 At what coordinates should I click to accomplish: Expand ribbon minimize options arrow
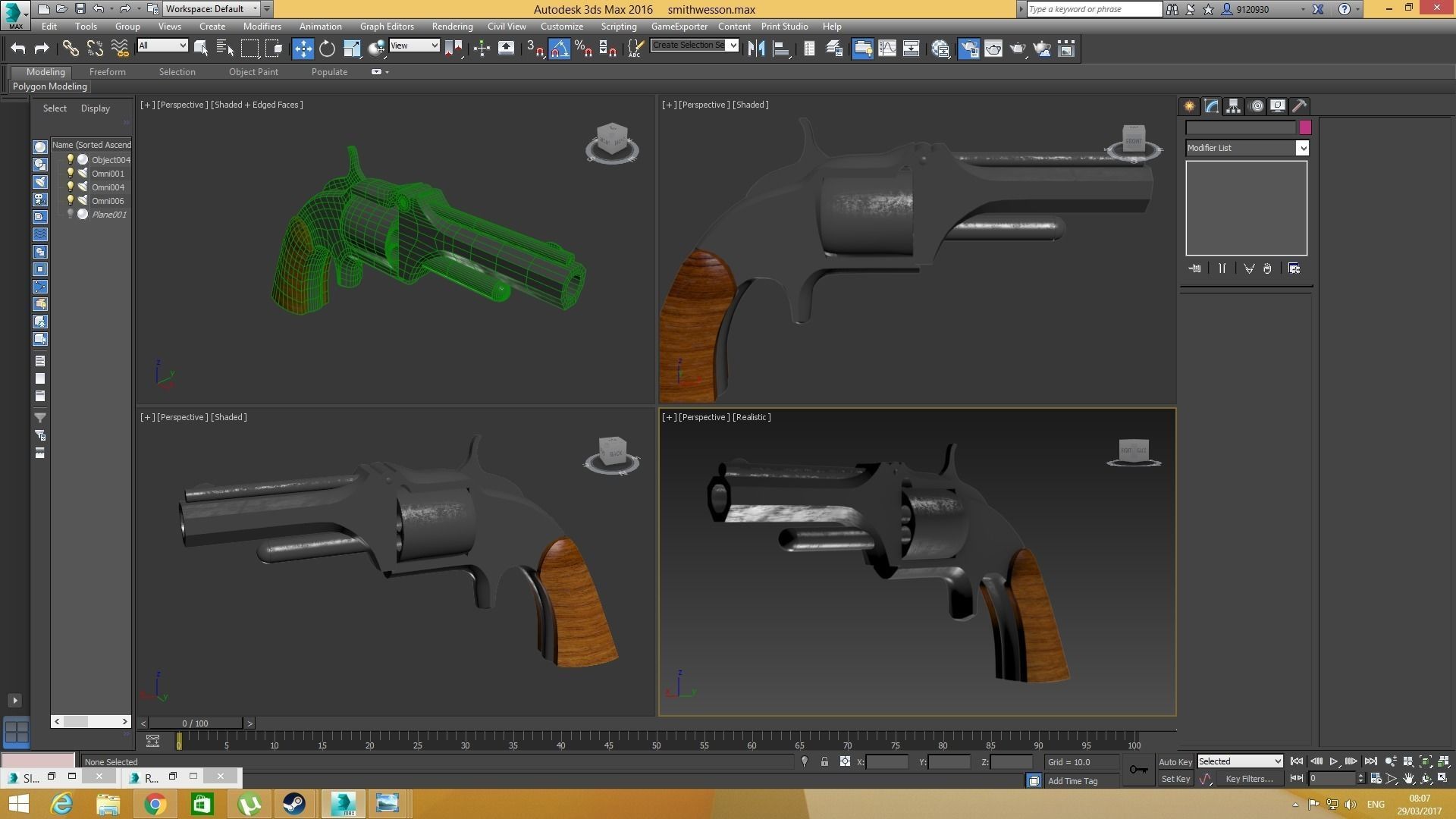point(388,72)
